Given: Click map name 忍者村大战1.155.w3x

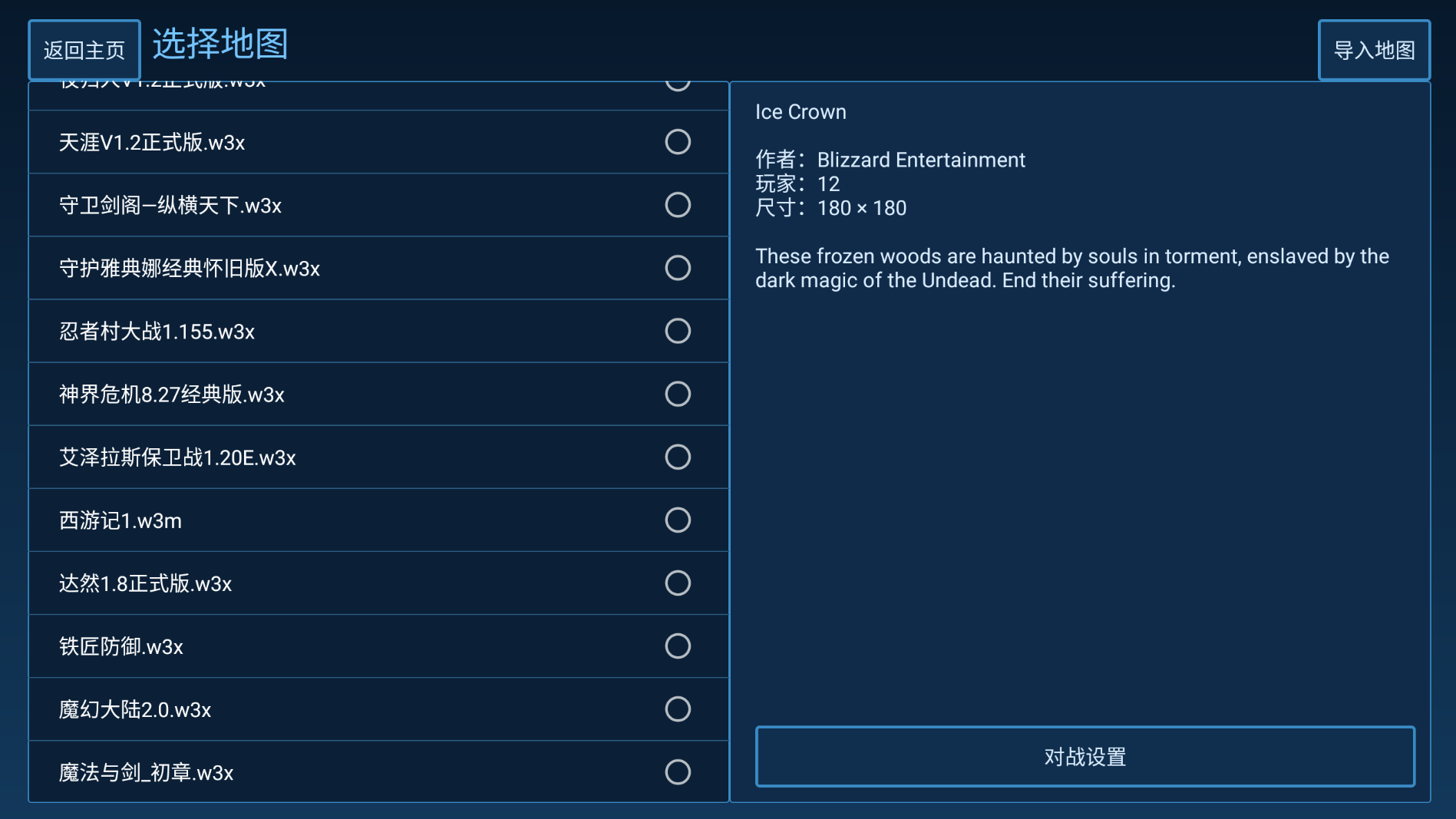Looking at the screenshot, I should (157, 332).
